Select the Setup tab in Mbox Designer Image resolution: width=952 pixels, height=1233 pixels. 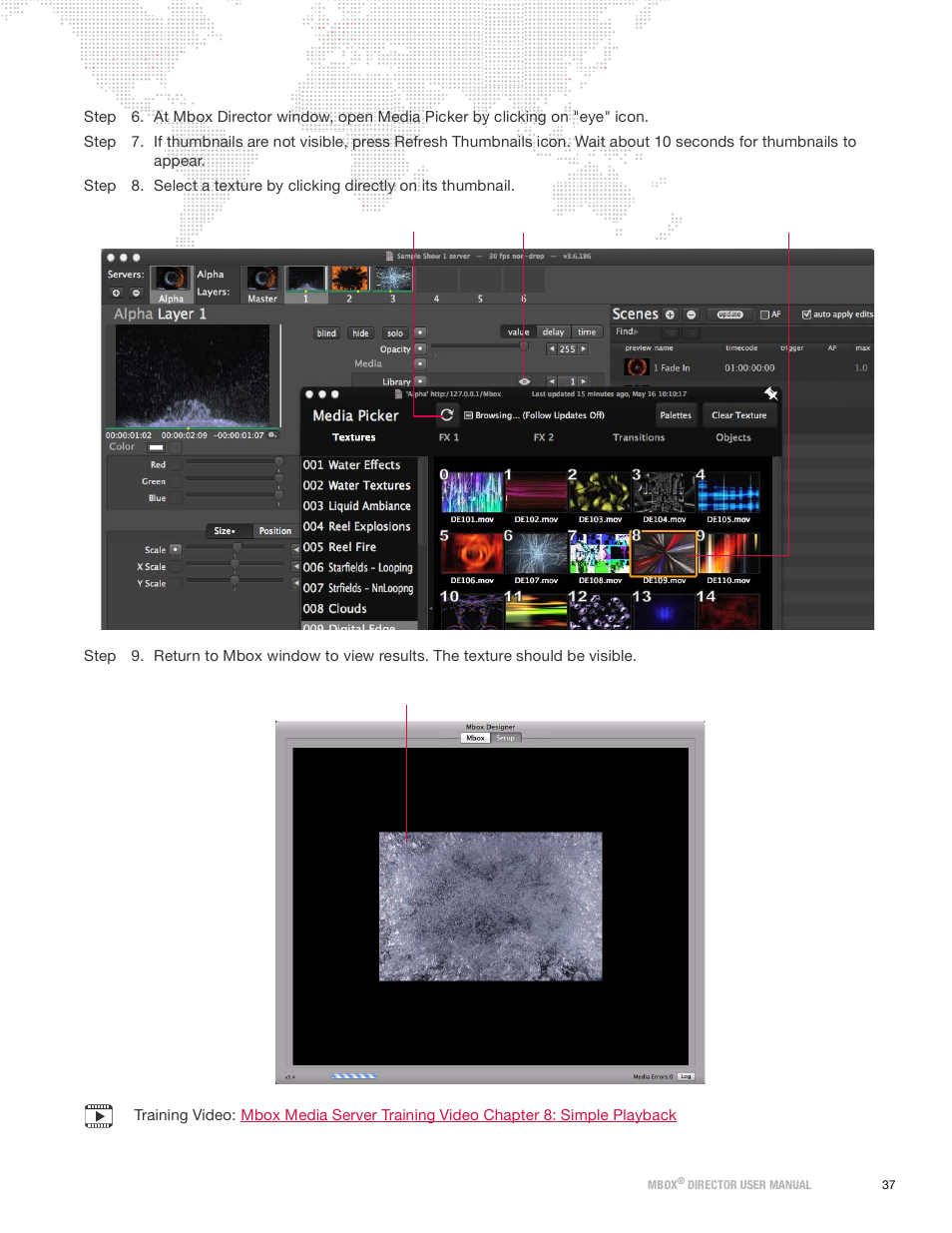[x=506, y=738]
